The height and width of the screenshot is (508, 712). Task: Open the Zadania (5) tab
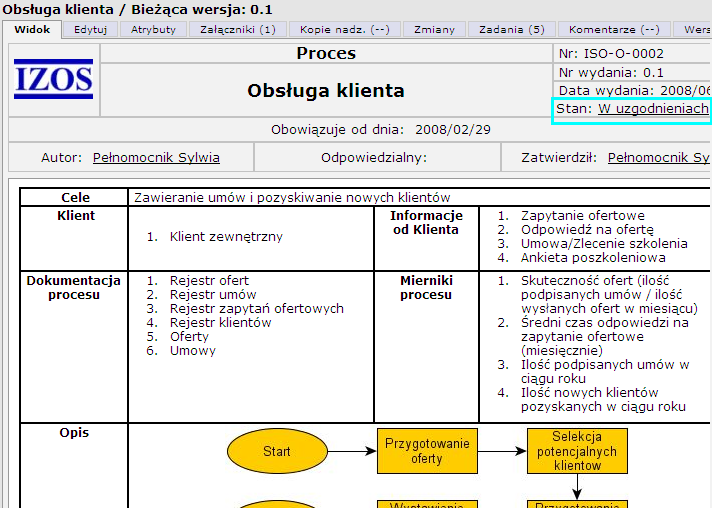tap(512, 30)
